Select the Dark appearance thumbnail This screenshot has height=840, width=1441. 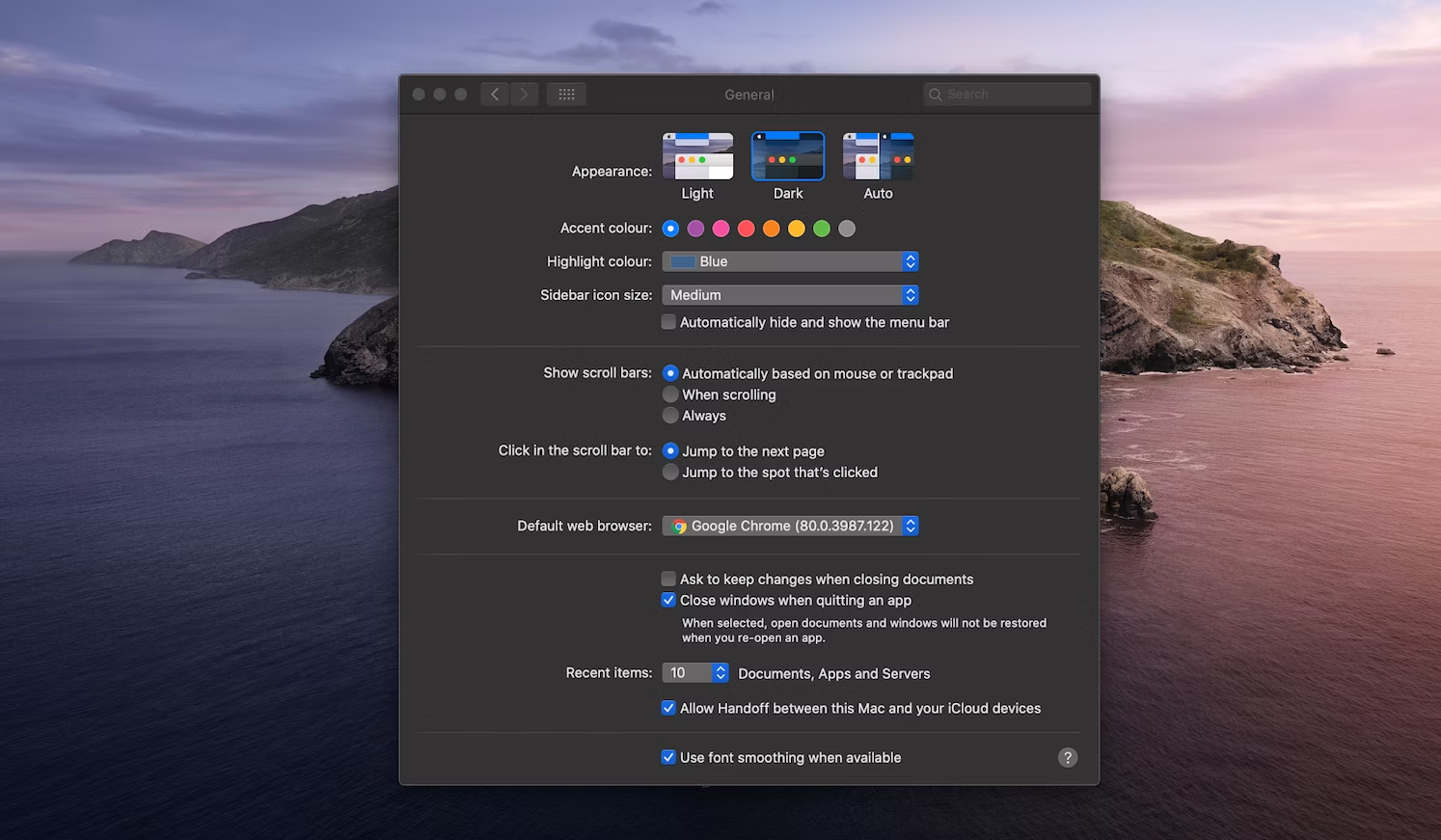[x=788, y=155]
